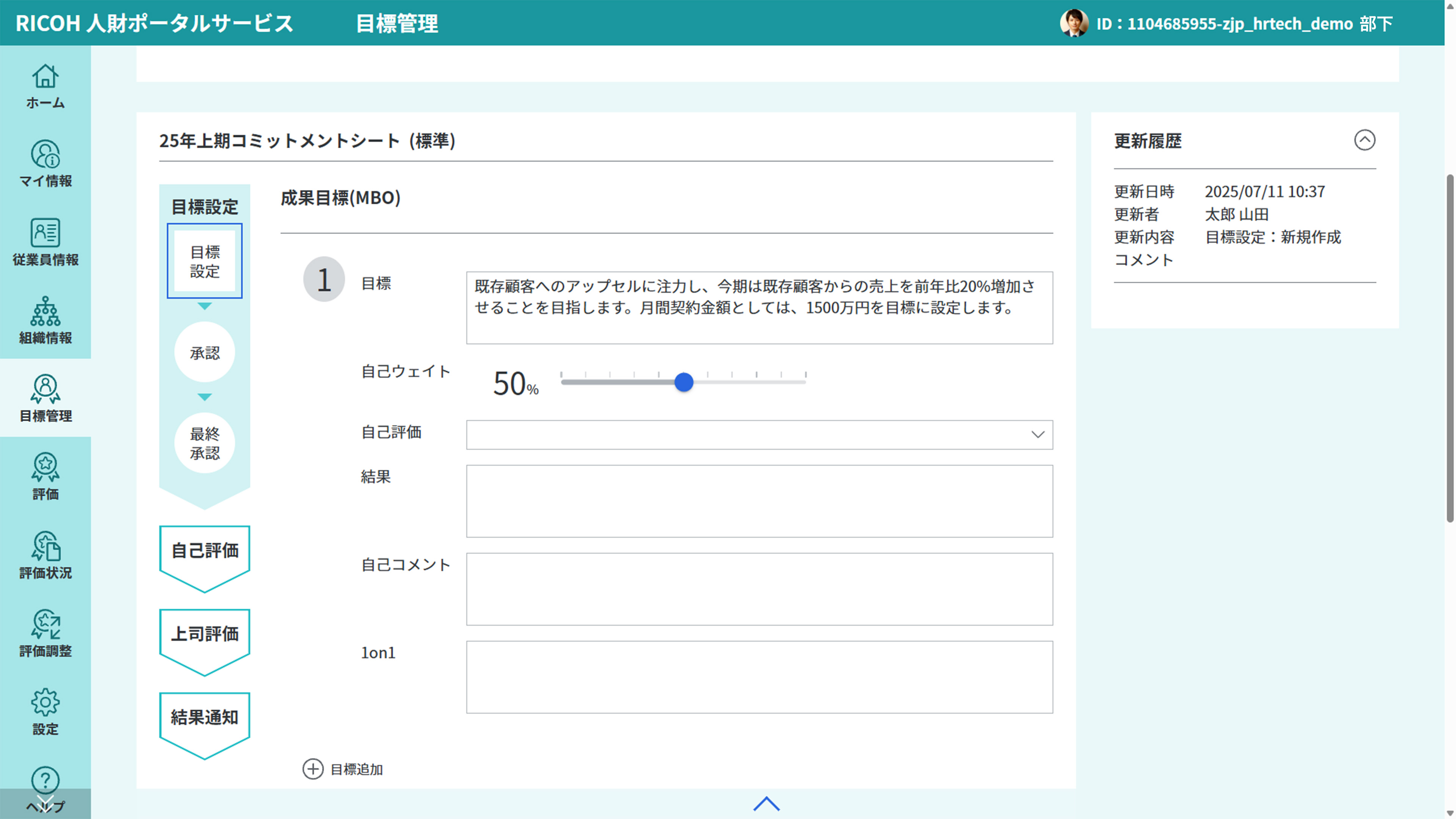1456x819 pixels.
Task: Open 従業員情報 from the sidebar
Action: [x=45, y=242]
